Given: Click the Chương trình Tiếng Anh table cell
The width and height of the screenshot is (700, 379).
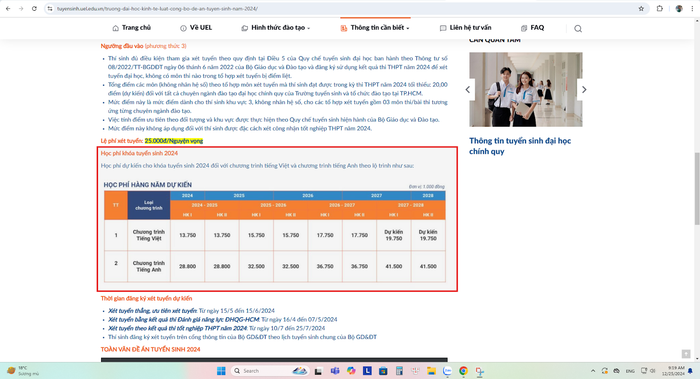Looking at the screenshot, I should pyautogui.click(x=149, y=267).
